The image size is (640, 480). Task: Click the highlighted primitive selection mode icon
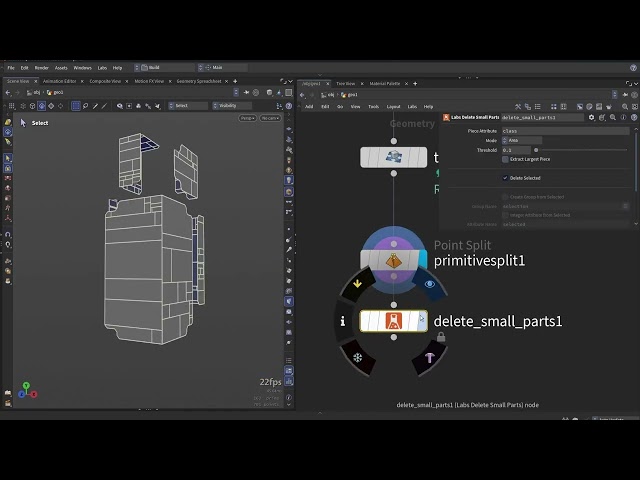(x=42, y=106)
